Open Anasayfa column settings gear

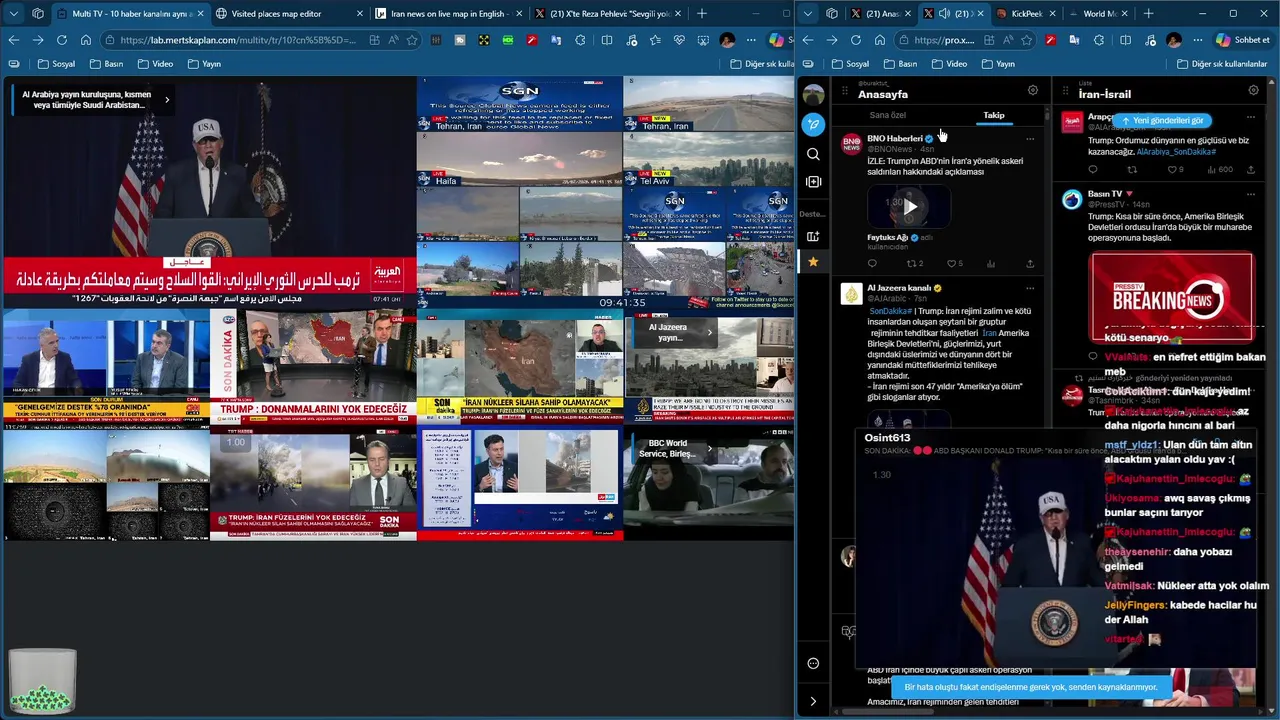click(1033, 90)
